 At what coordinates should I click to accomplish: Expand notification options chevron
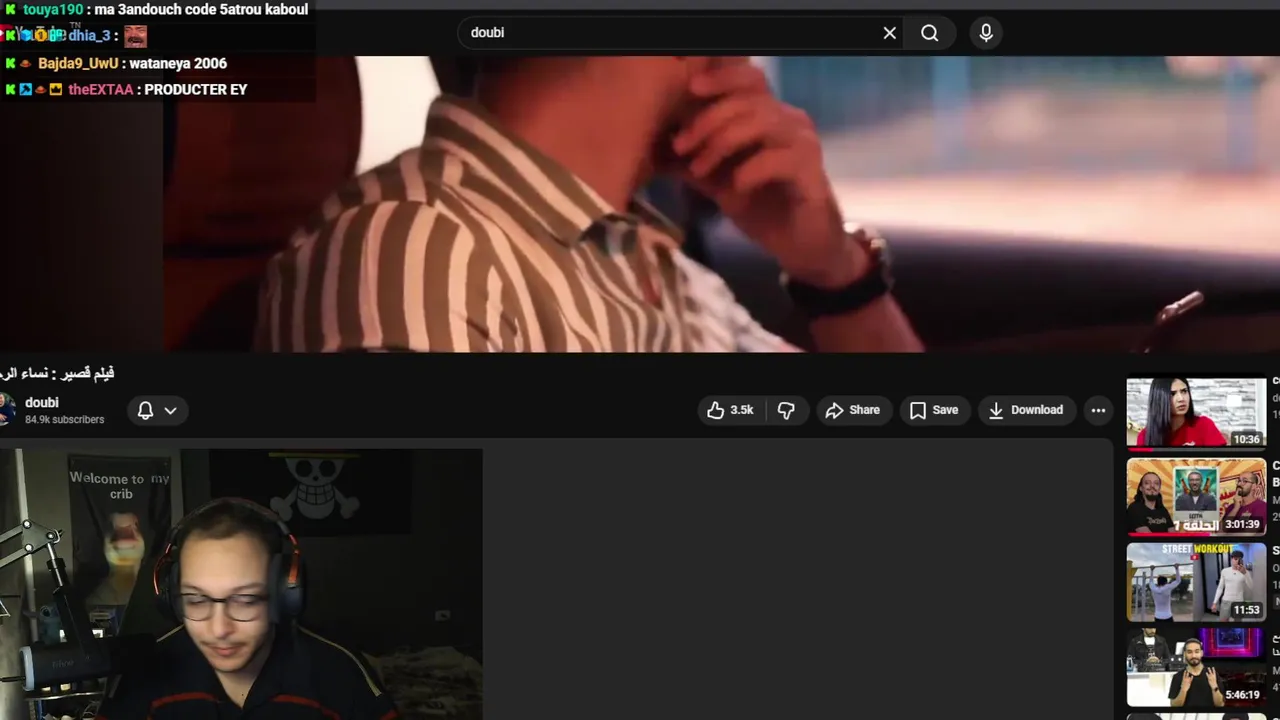[x=170, y=410]
